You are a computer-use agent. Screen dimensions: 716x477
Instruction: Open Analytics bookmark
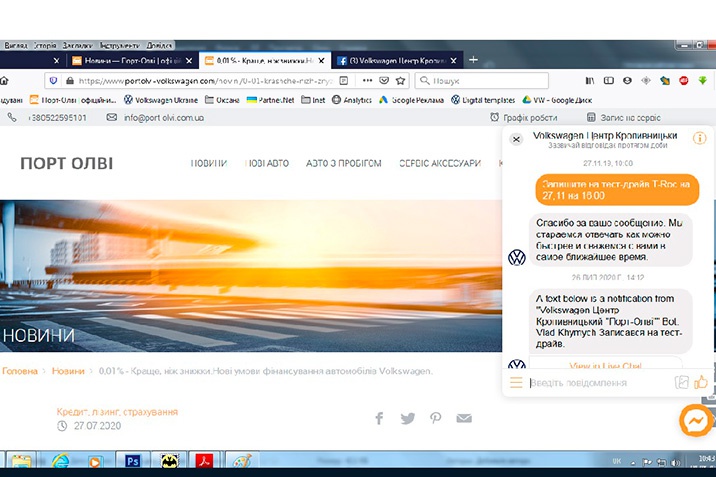pos(352,100)
